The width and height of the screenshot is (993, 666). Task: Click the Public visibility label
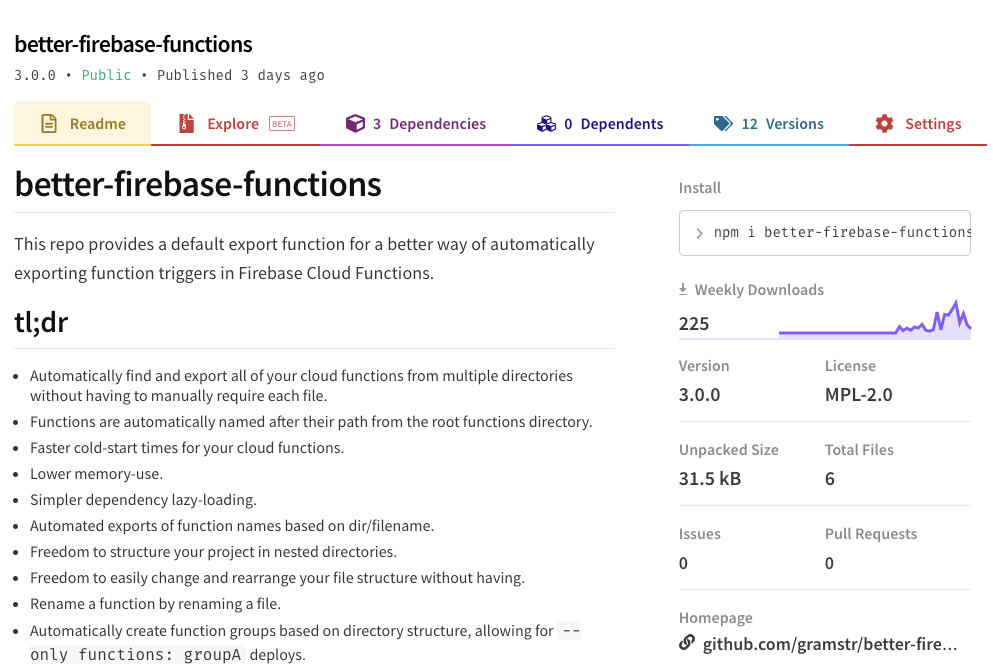[106, 75]
